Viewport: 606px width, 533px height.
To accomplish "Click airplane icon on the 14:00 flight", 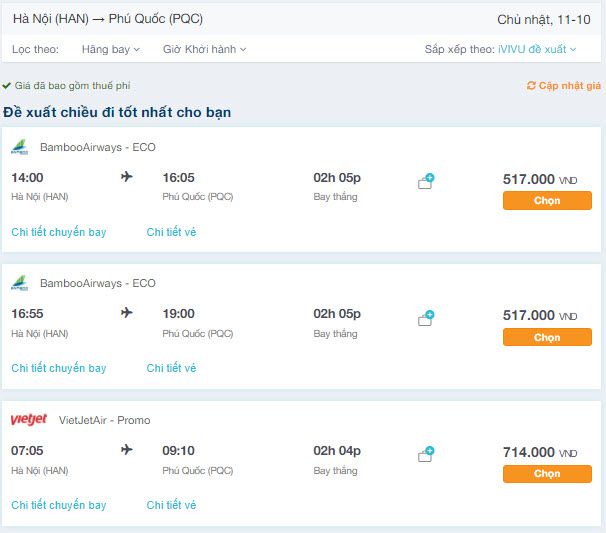I will tap(127, 177).
